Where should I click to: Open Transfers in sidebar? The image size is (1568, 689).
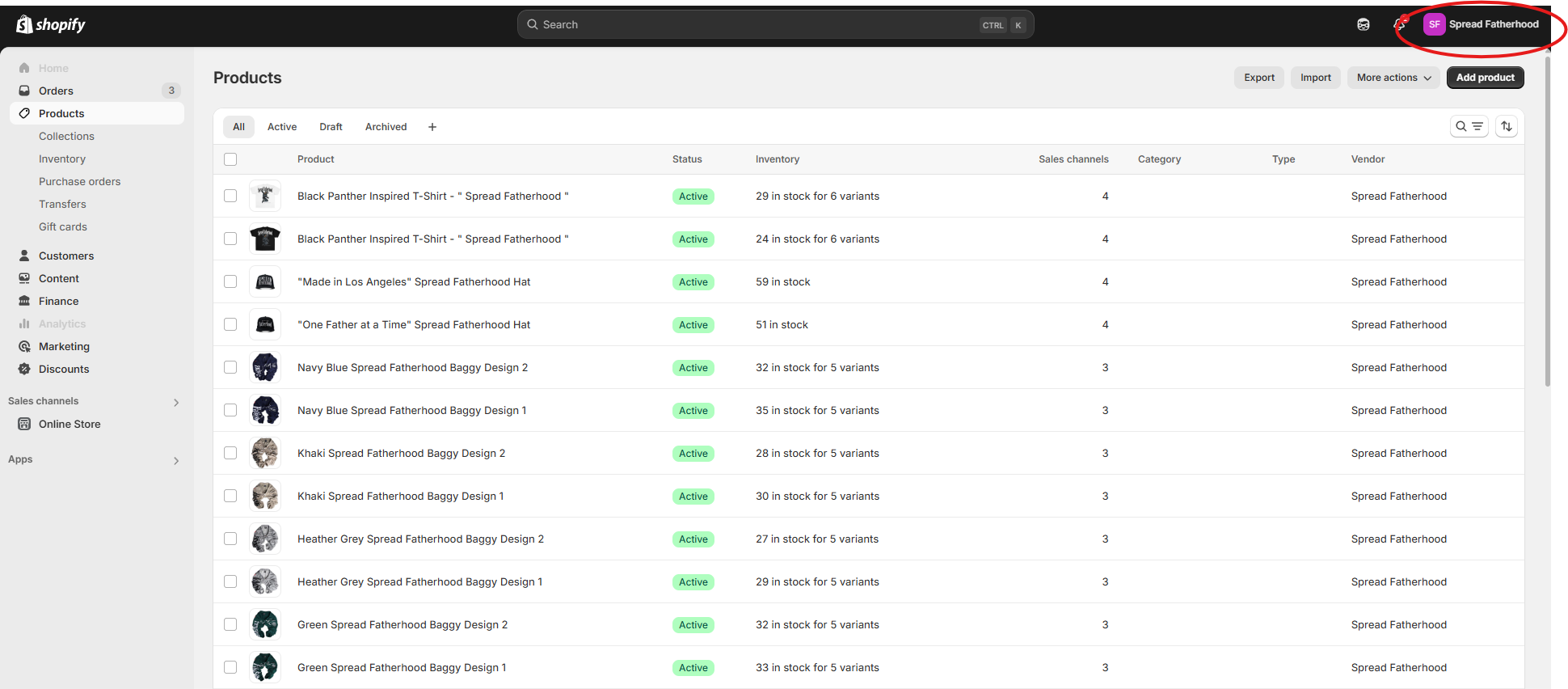tap(62, 204)
